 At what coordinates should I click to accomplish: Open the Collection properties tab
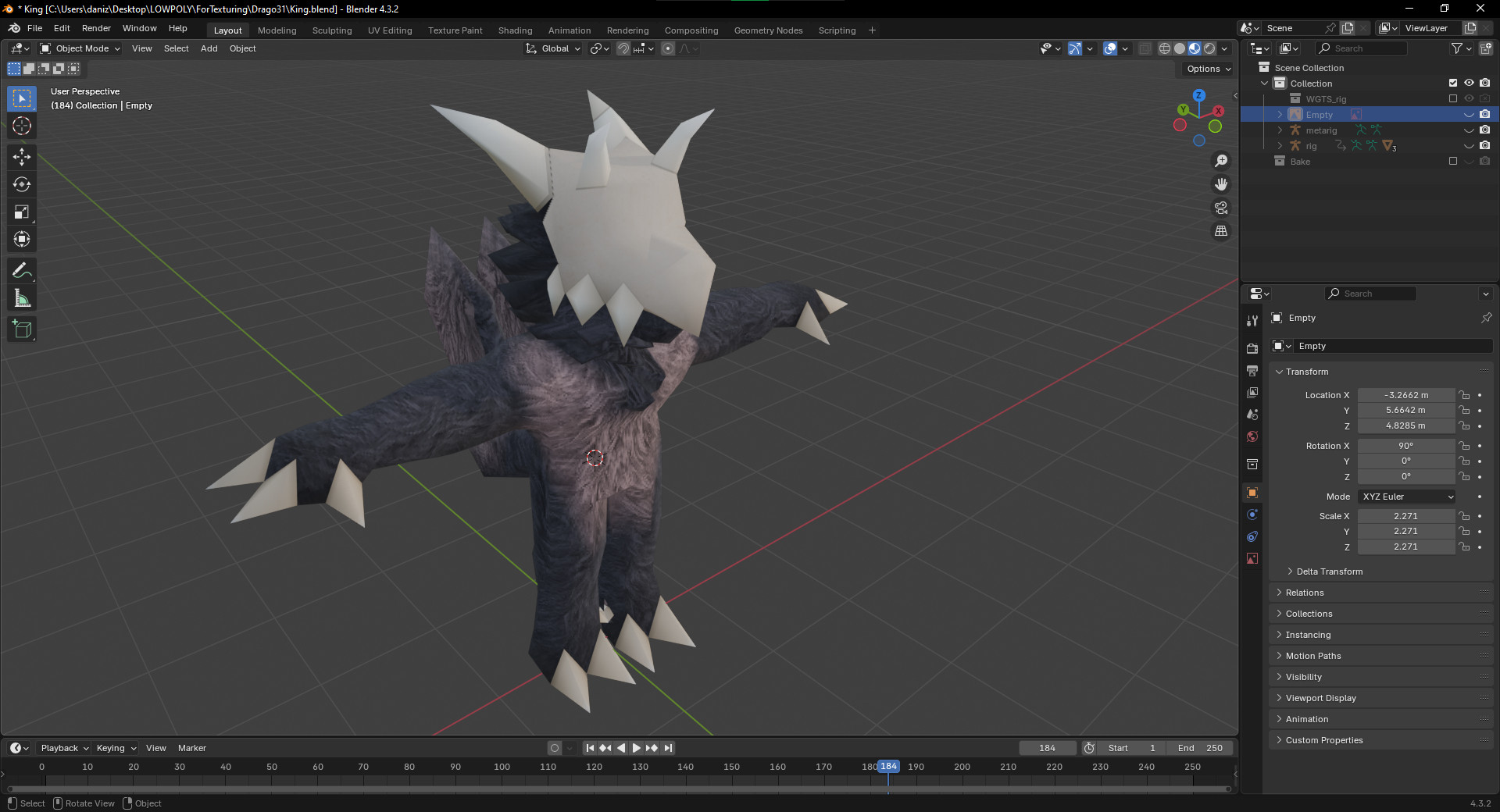tap(1252, 465)
